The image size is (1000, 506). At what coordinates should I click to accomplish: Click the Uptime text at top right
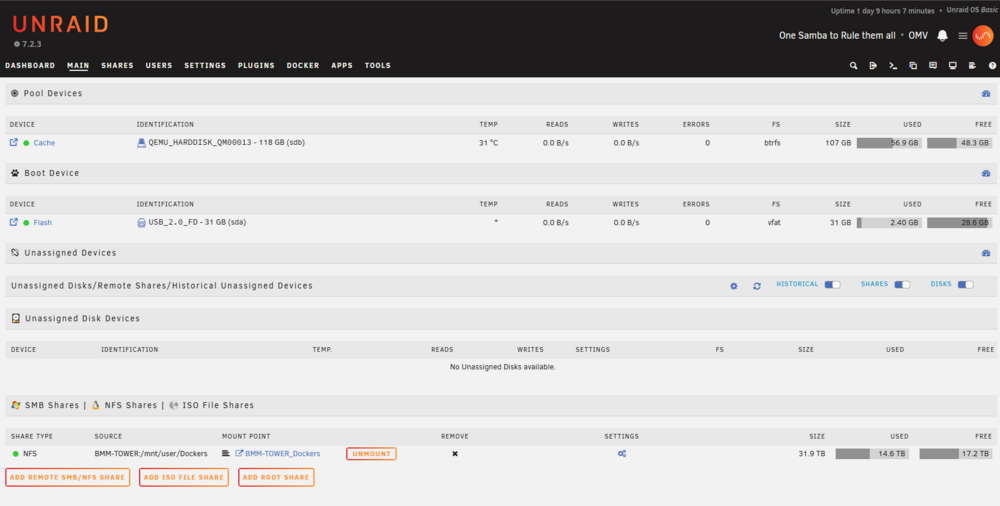(882, 11)
